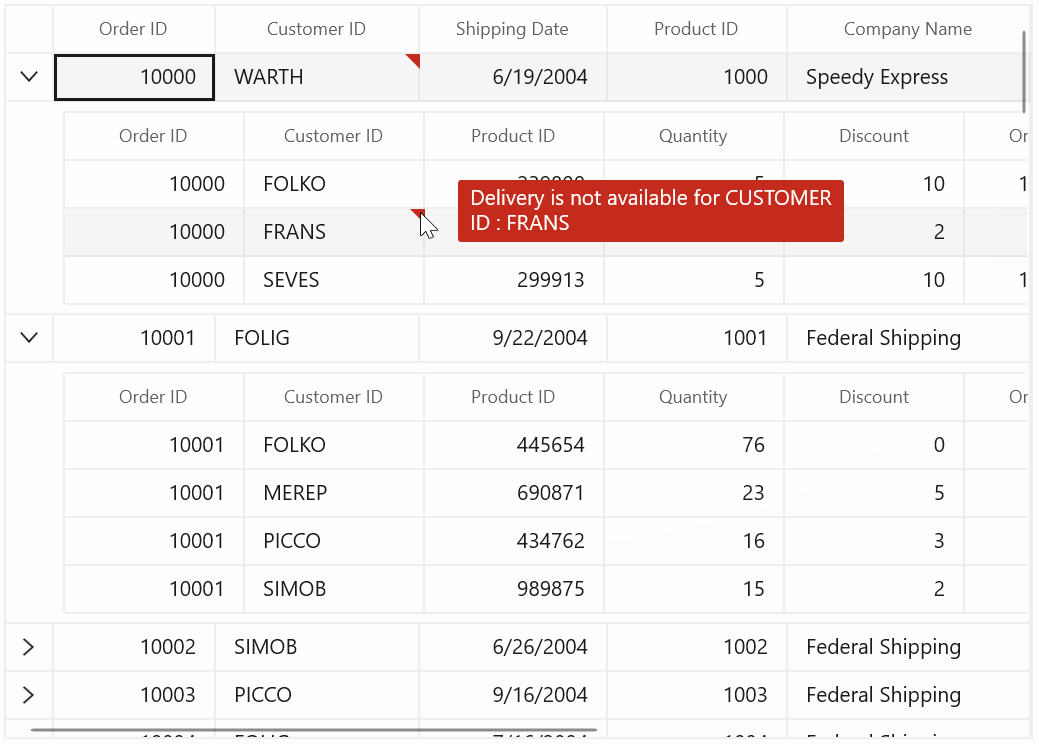Select the FOLIG customer cell in order 10001
Screen dimensions: 1039x744
[x=317, y=338]
